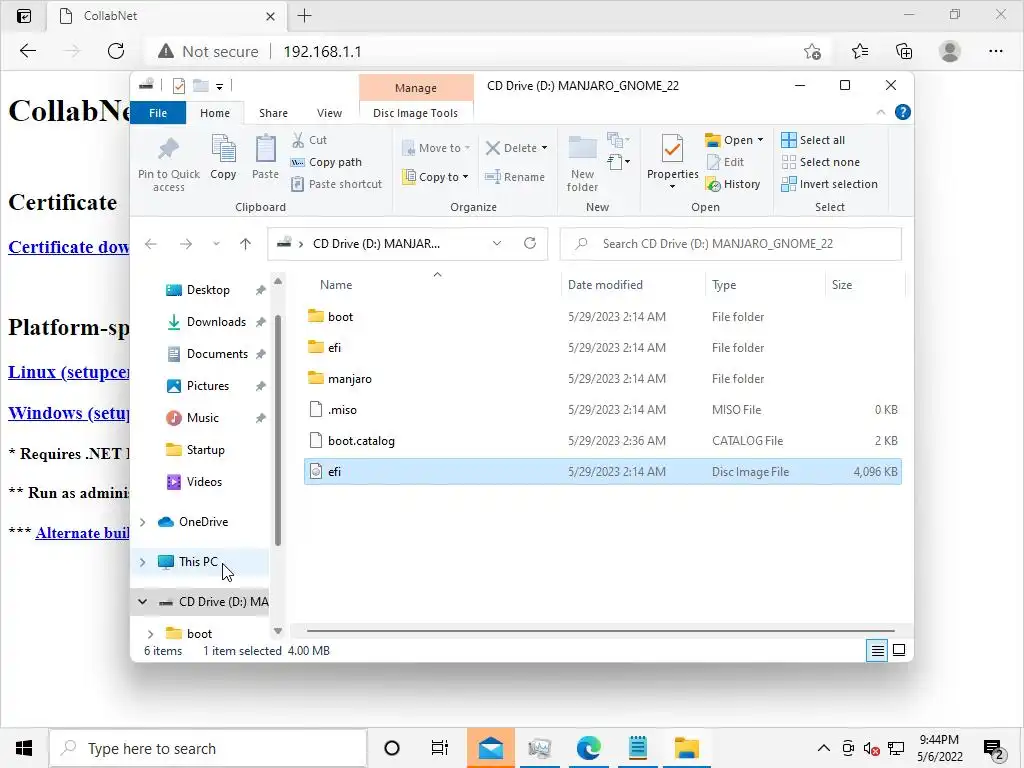The height and width of the screenshot is (768, 1024).
Task: Click the taskbar search box
Action: point(208,748)
